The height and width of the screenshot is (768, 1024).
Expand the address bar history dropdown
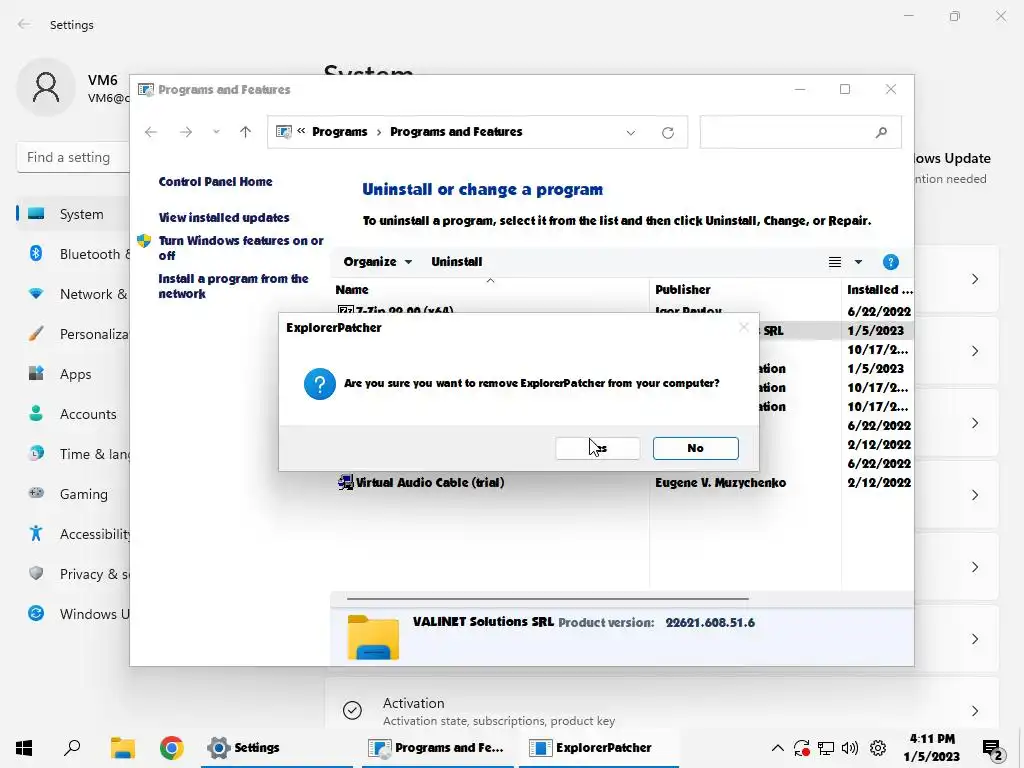coord(631,133)
